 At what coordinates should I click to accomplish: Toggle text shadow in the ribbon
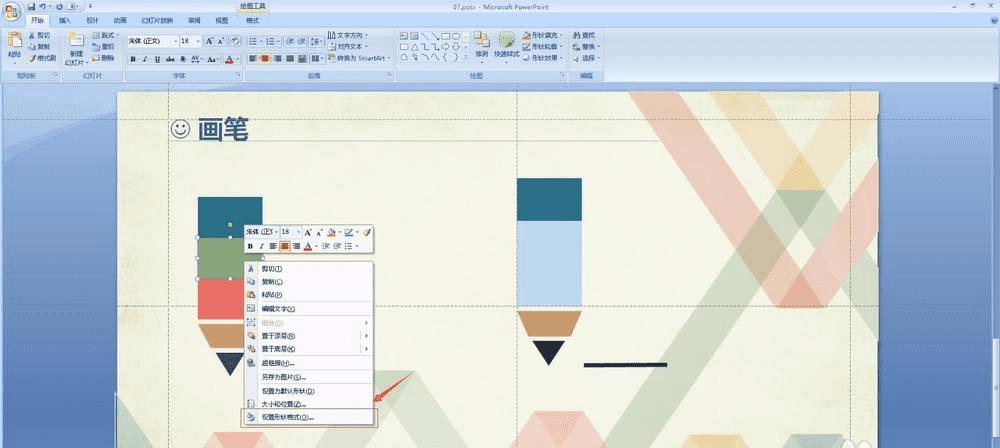click(183, 59)
